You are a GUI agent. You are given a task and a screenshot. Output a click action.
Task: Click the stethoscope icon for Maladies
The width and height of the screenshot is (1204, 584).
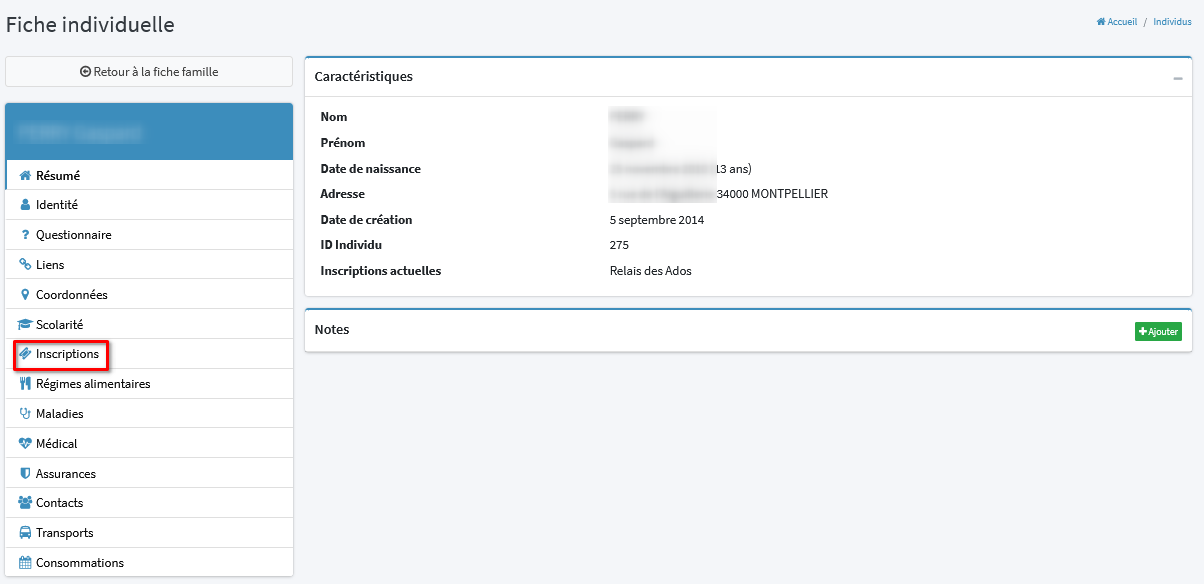click(26, 414)
